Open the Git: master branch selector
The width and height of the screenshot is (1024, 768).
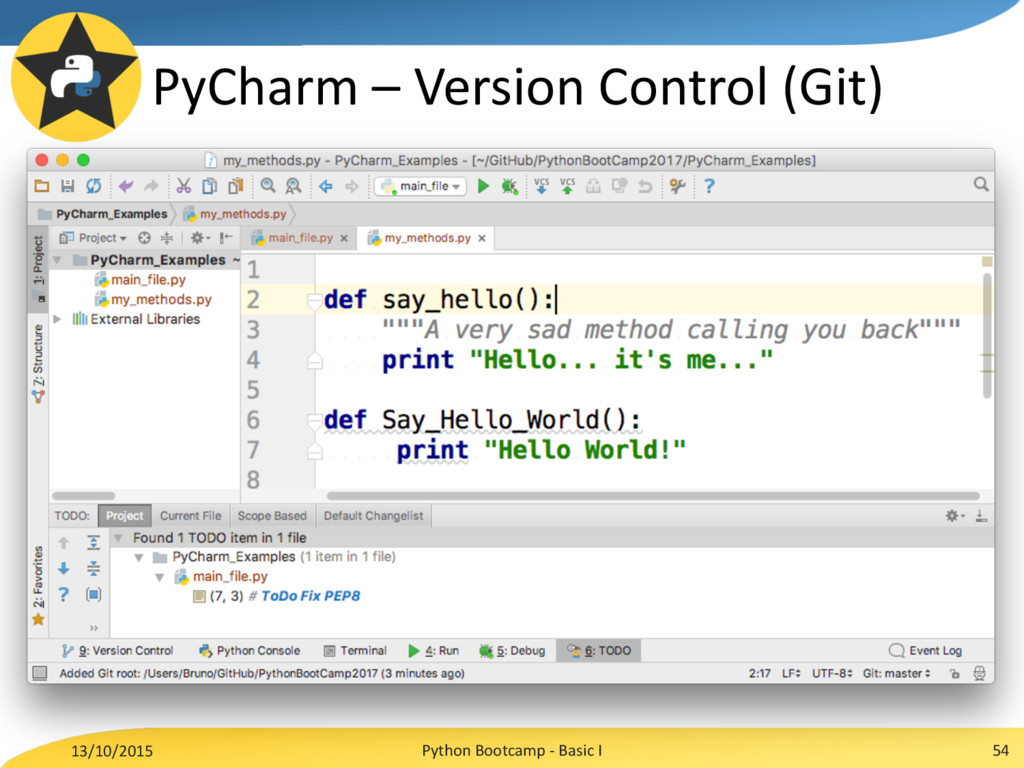click(896, 673)
